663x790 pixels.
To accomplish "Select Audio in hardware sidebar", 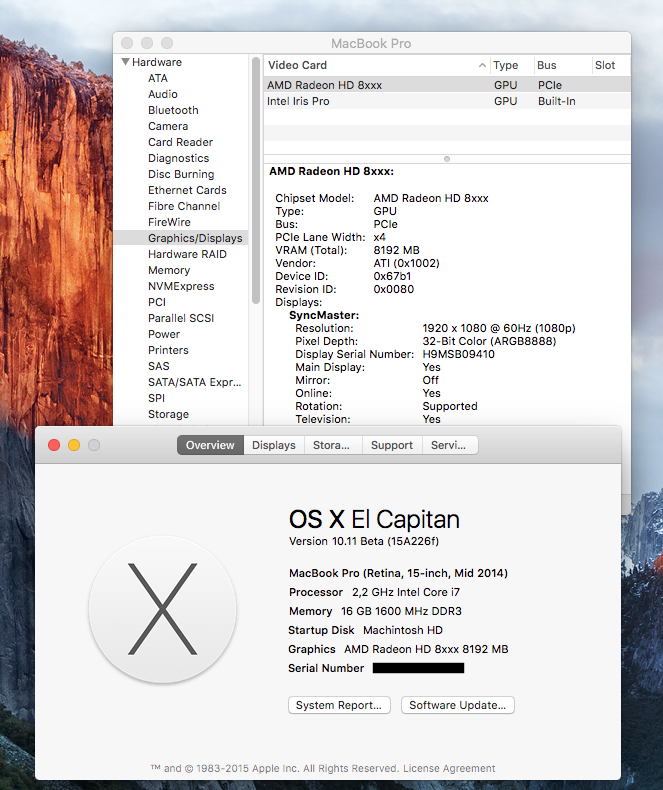I will click(163, 94).
